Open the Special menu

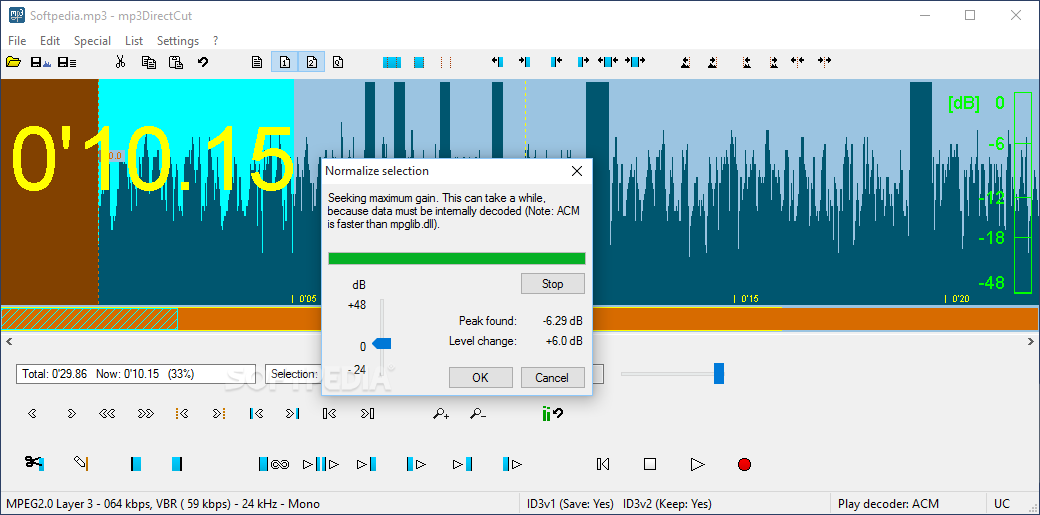[x=92, y=40]
